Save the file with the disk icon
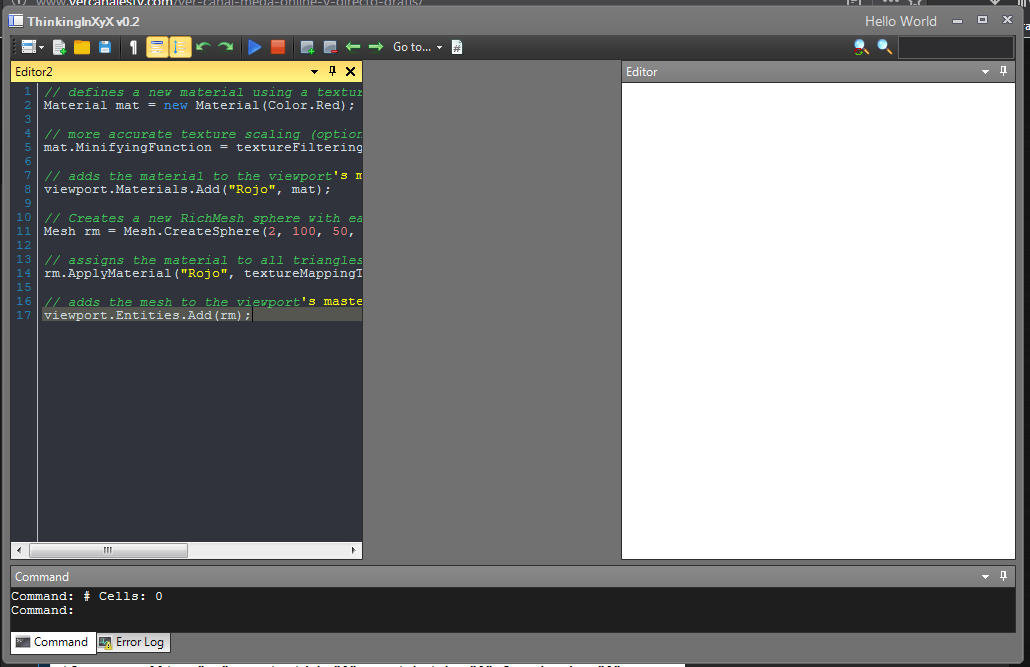The image size is (1030, 667). [105, 46]
